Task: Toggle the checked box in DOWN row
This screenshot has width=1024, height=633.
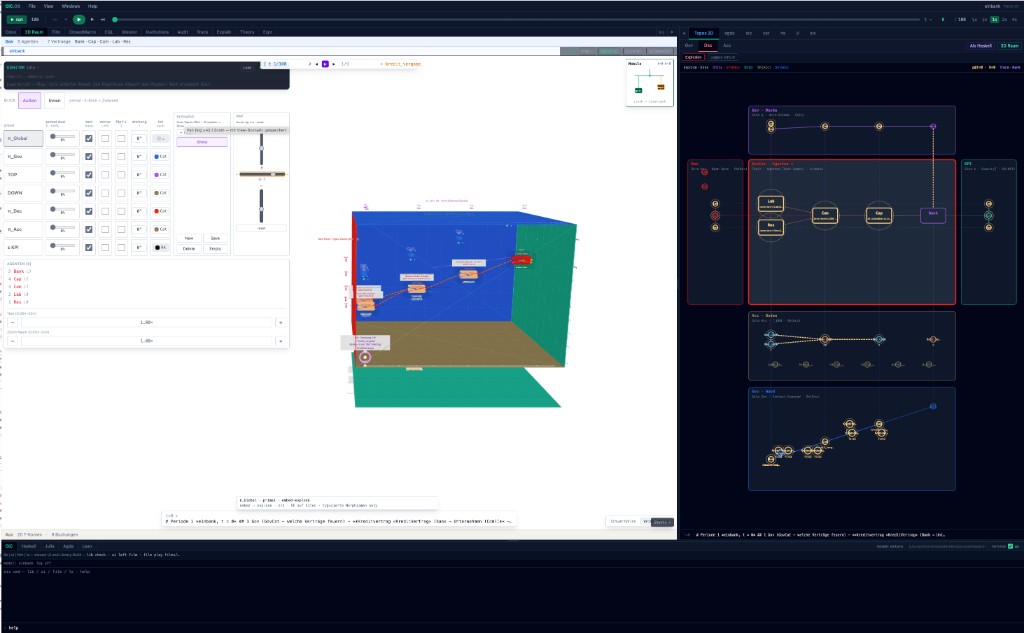Action: tap(89, 193)
